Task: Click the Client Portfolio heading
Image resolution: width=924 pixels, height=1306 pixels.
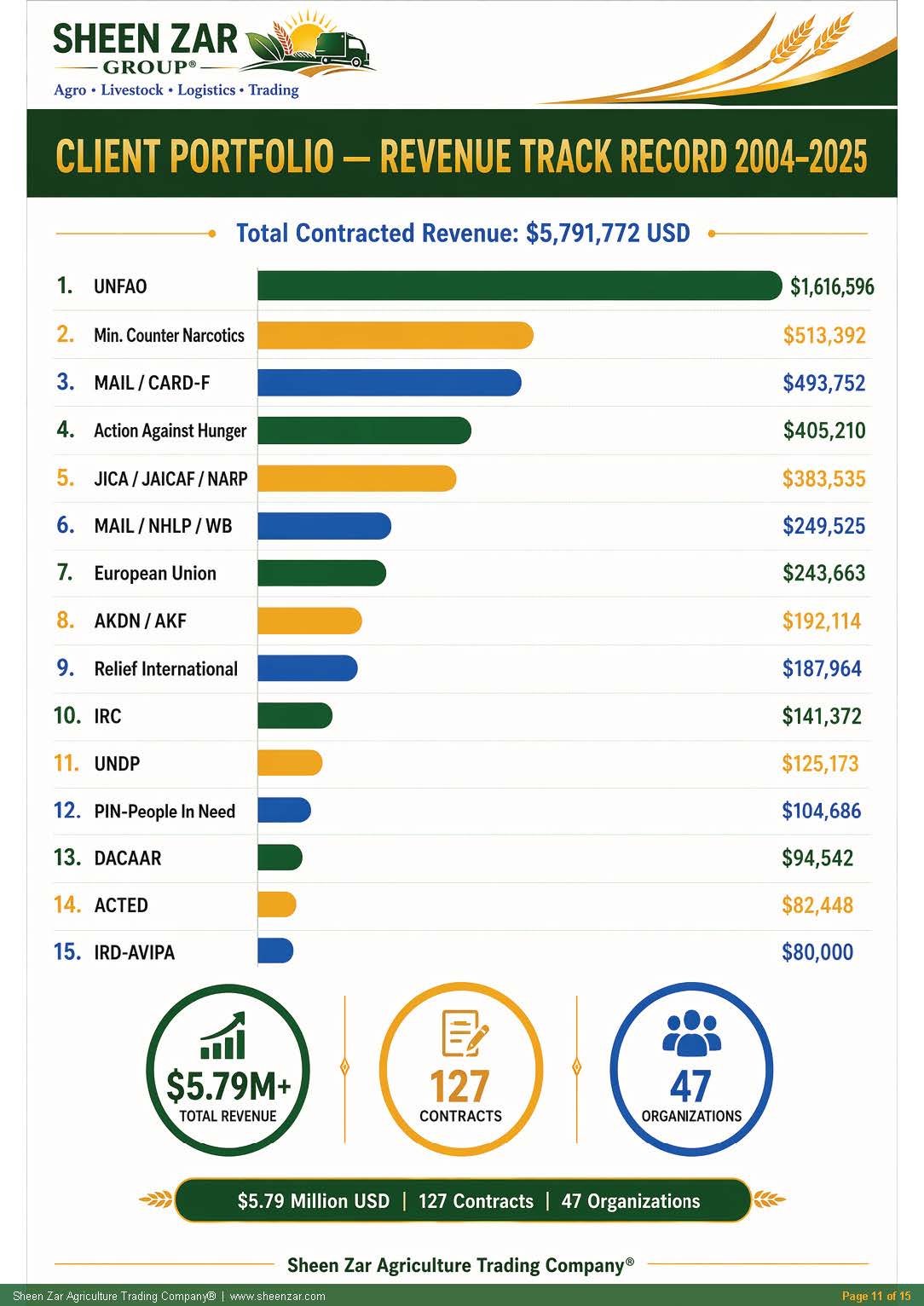Action: coord(461,156)
